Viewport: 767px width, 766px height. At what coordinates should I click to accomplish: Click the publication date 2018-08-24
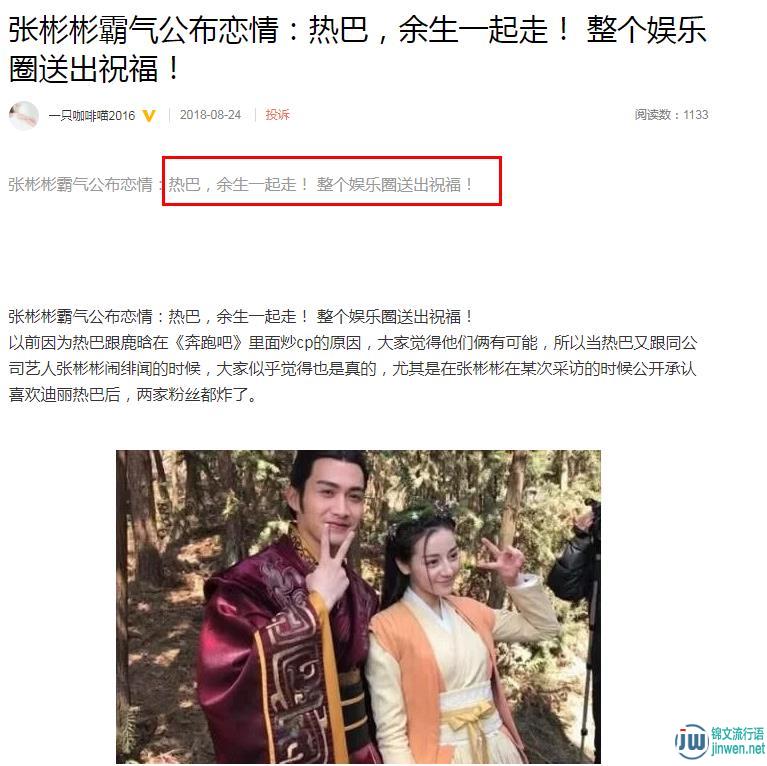coord(210,114)
